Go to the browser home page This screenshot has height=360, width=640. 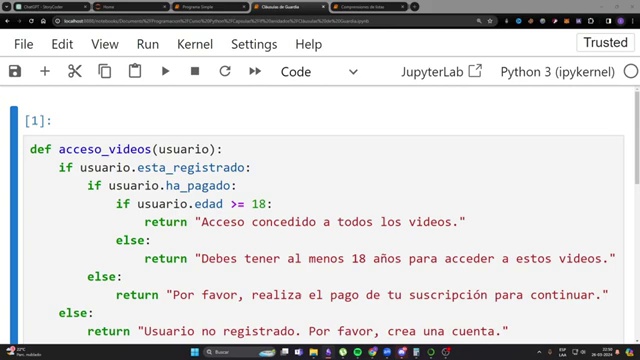(43, 21)
